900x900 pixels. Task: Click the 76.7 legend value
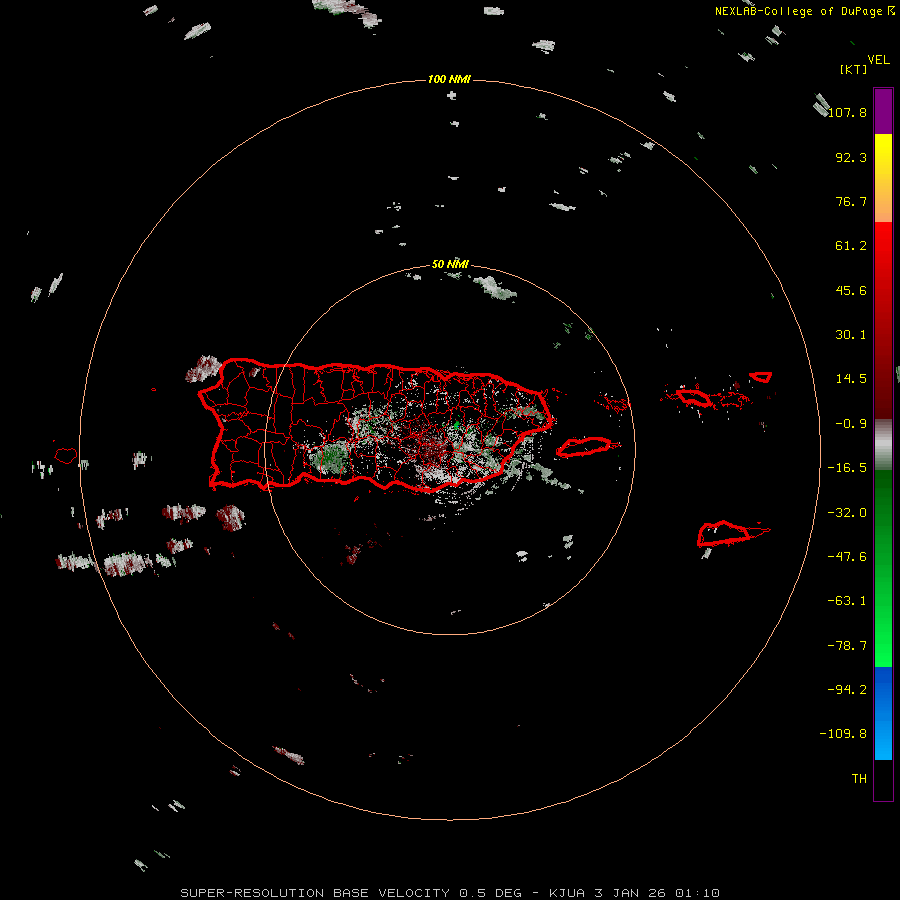click(x=851, y=201)
